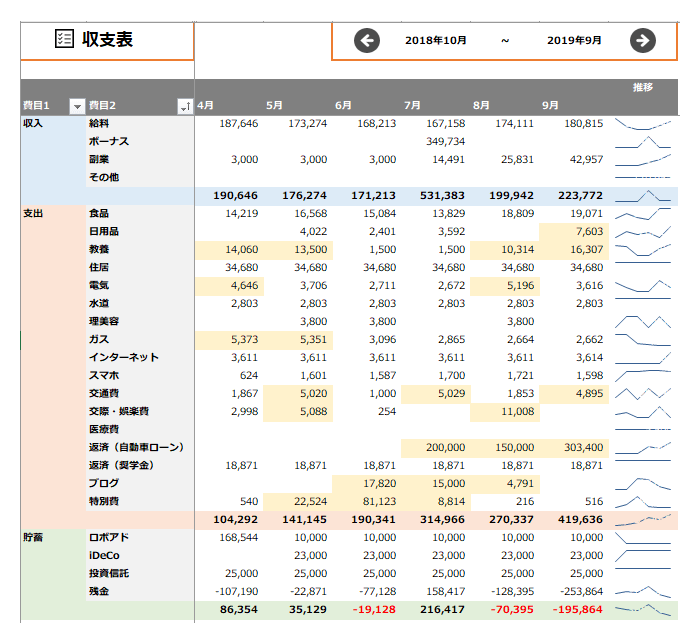
Task: Click 電気 value 5,196 in 8月
Action: (520, 285)
